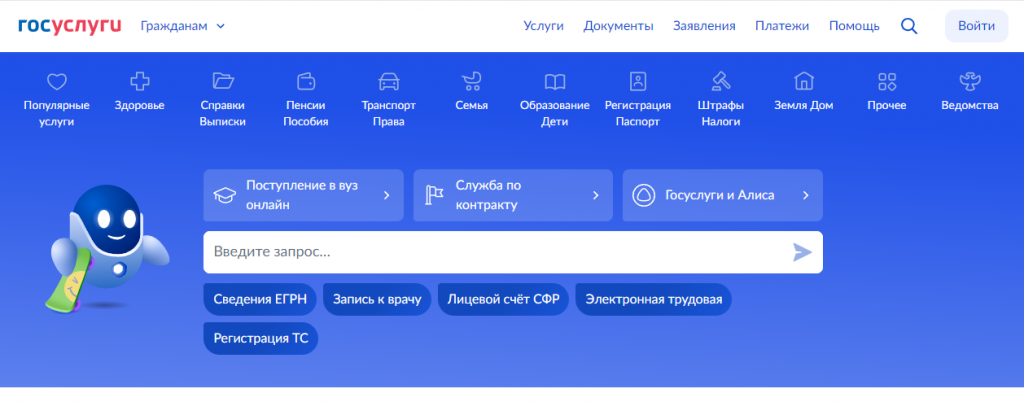Open Справки Выписки folder icon

pyautogui.click(x=223, y=81)
